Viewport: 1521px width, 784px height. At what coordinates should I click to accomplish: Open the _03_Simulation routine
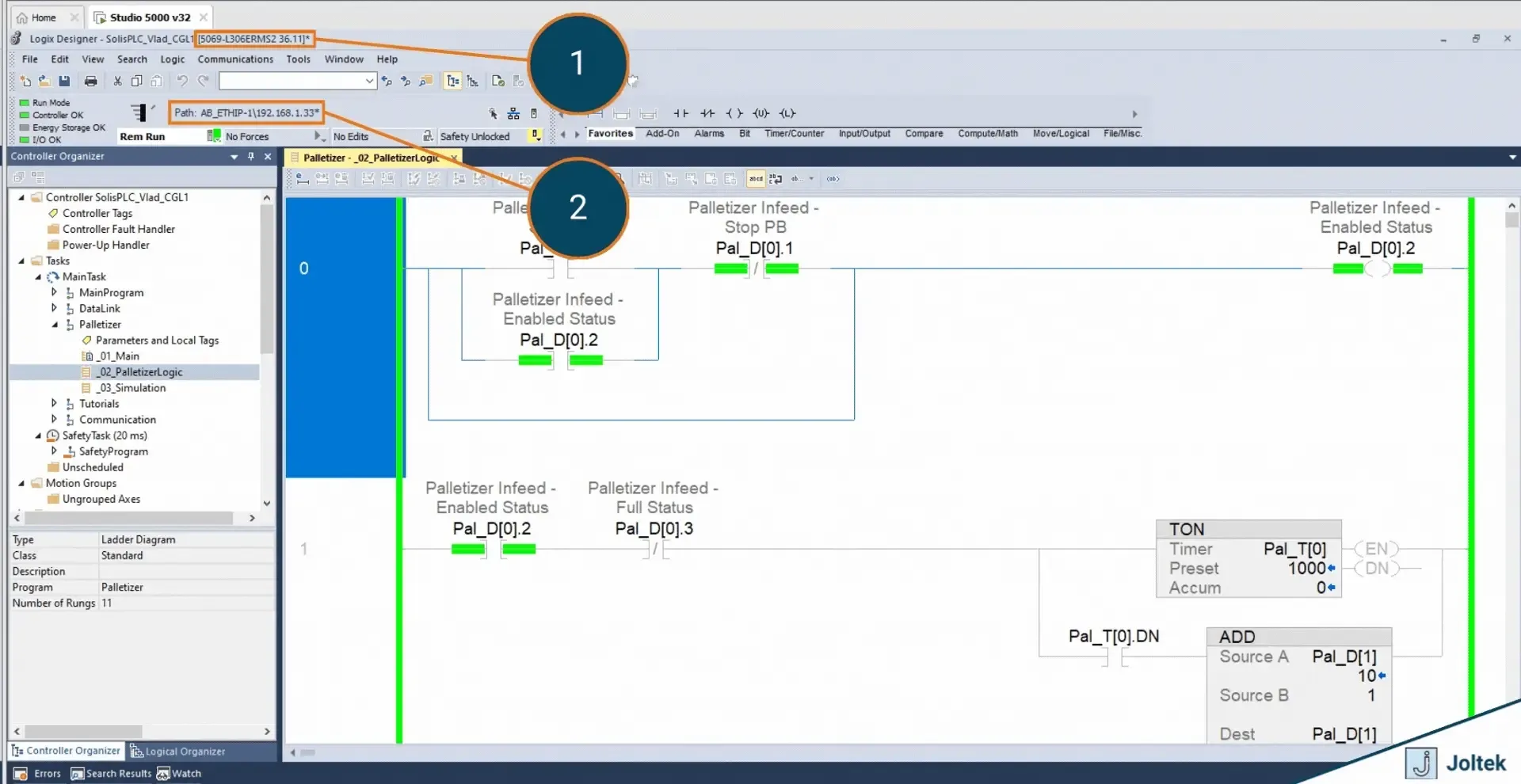tap(132, 388)
